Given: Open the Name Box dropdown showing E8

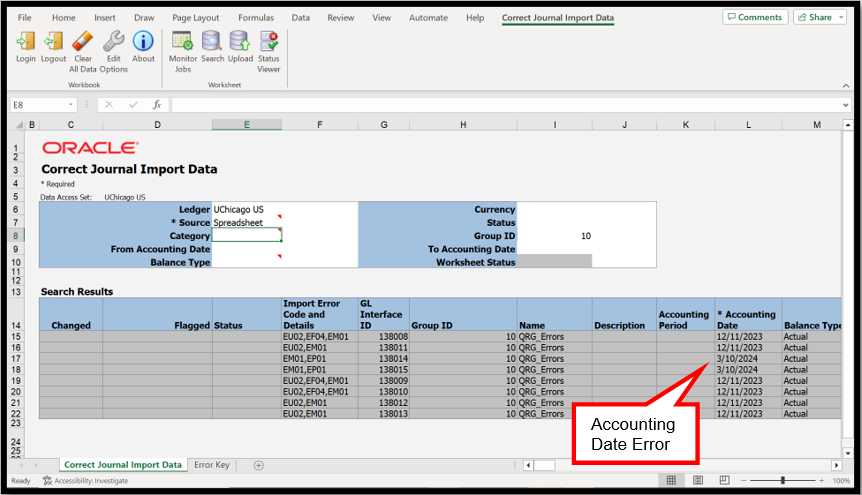Looking at the screenshot, I should [x=70, y=104].
